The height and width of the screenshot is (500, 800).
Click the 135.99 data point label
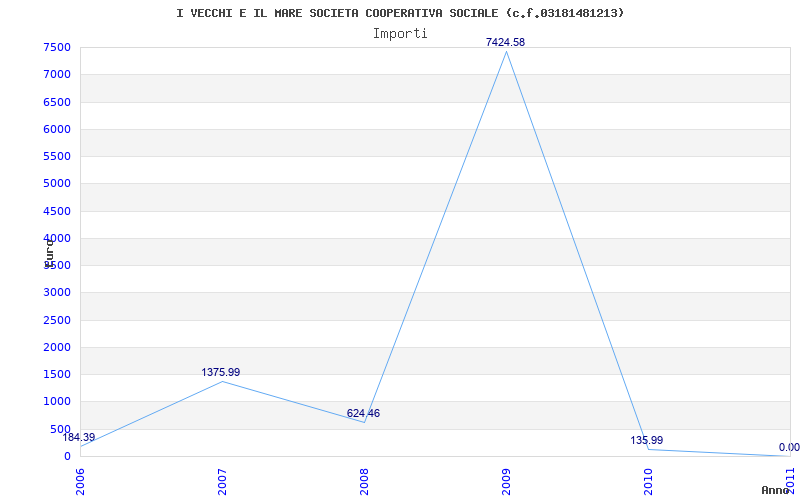click(646, 440)
